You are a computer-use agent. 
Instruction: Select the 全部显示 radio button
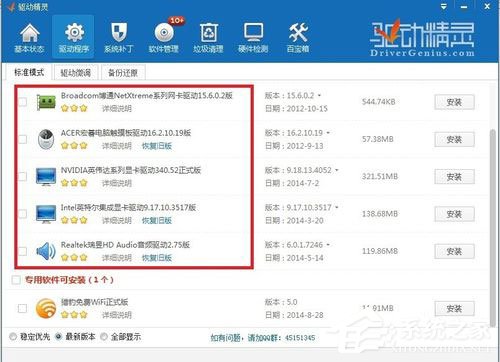tap(104, 337)
